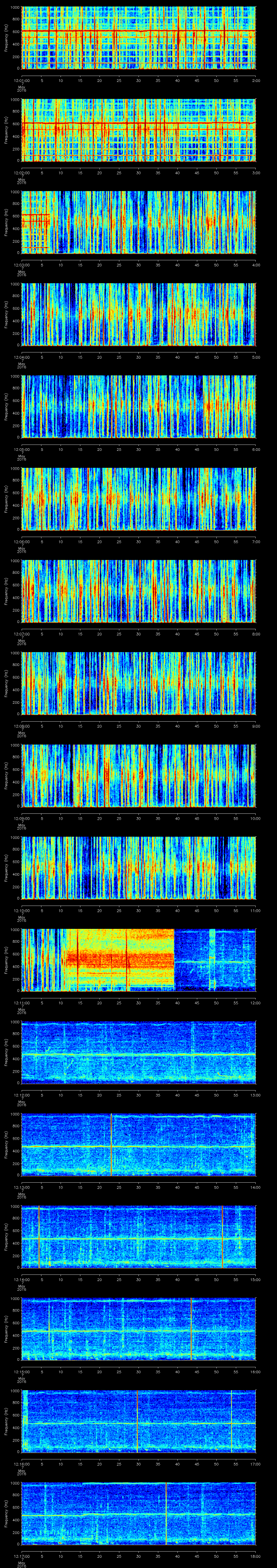
Task: Select the spectrogram panel starting at 12:10:00
Action: 139,868
